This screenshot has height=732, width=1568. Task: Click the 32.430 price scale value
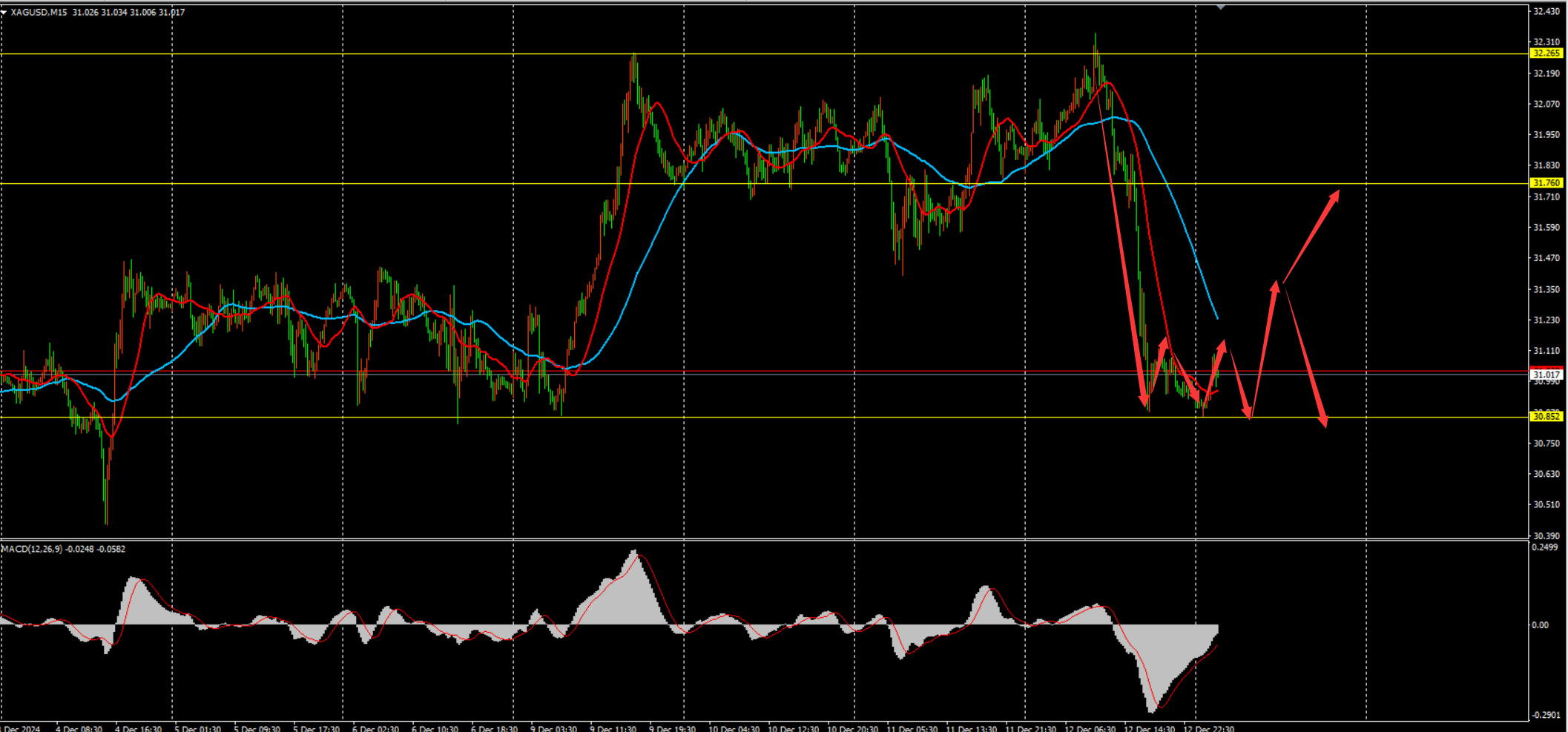click(1546, 11)
